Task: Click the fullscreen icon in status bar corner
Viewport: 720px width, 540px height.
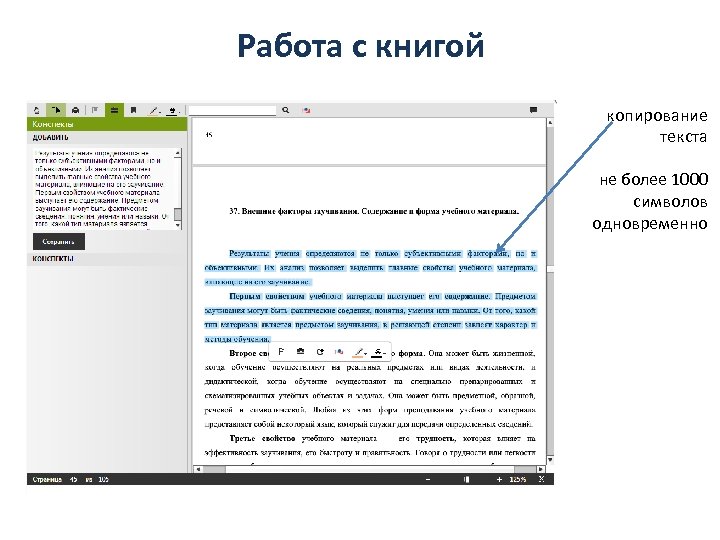Action: pos(541,479)
